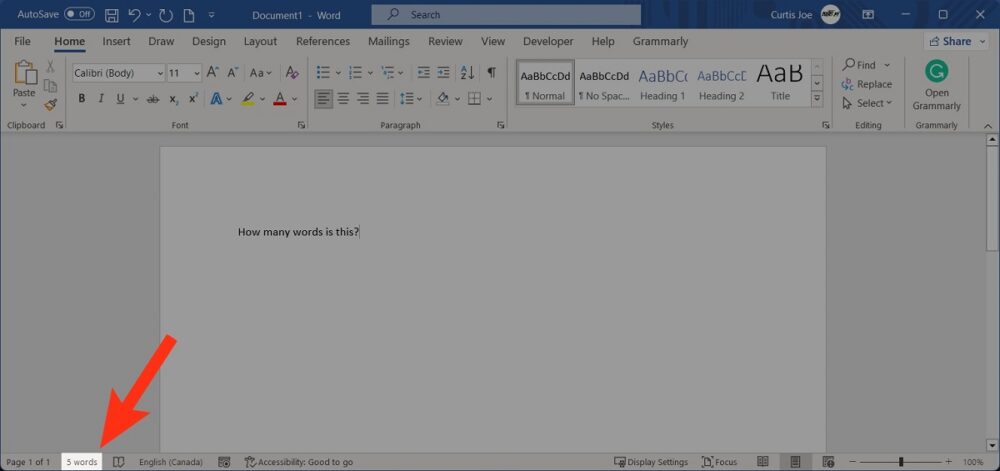Expand the Styles gallery more arrow
This screenshot has height=471, width=1000.
click(817, 99)
